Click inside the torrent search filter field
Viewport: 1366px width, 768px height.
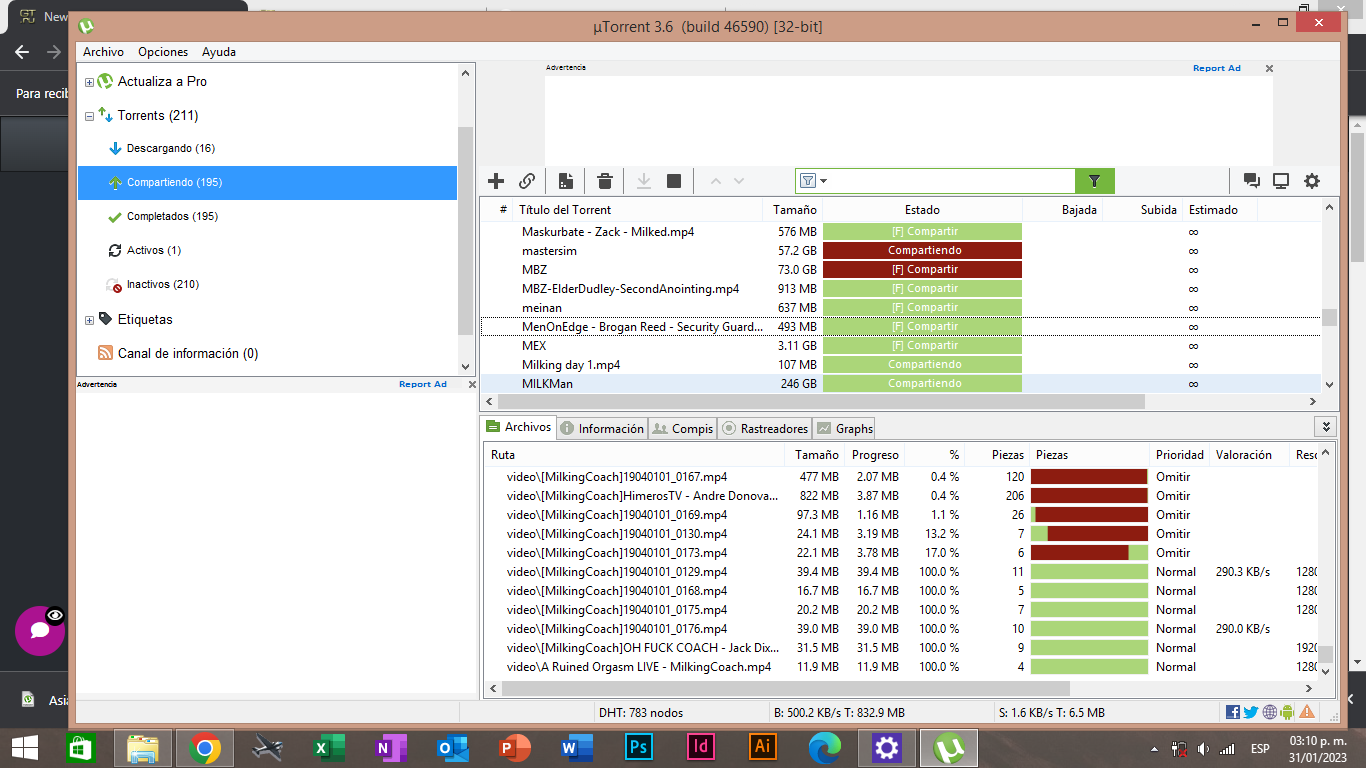coord(950,181)
